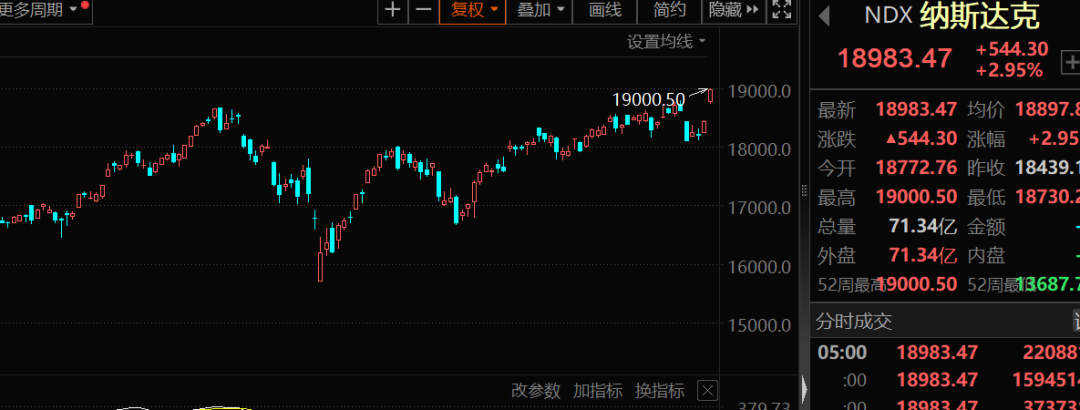Collapse right panel using the splitter arrow

pyautogui.click(x=802, y=386)
